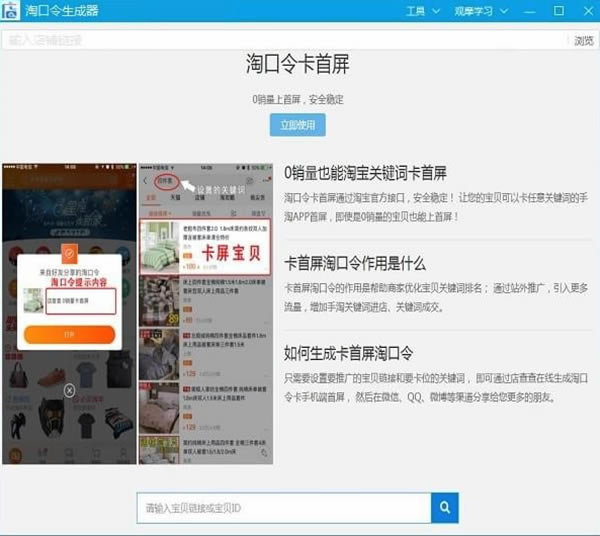Expand the 观摩学习 dropdown menu

(x=481, y=11)
